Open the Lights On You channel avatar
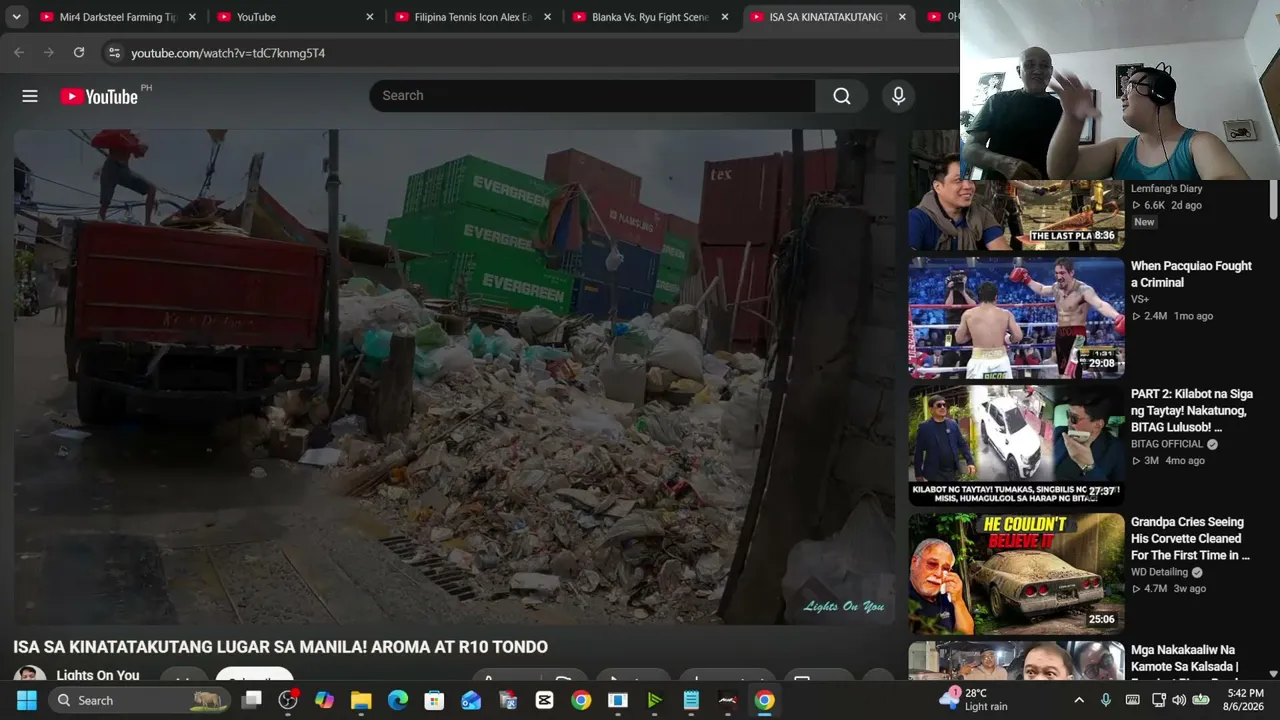The width and height of the screenshot is (1280, 720). (x=30, y=673)
